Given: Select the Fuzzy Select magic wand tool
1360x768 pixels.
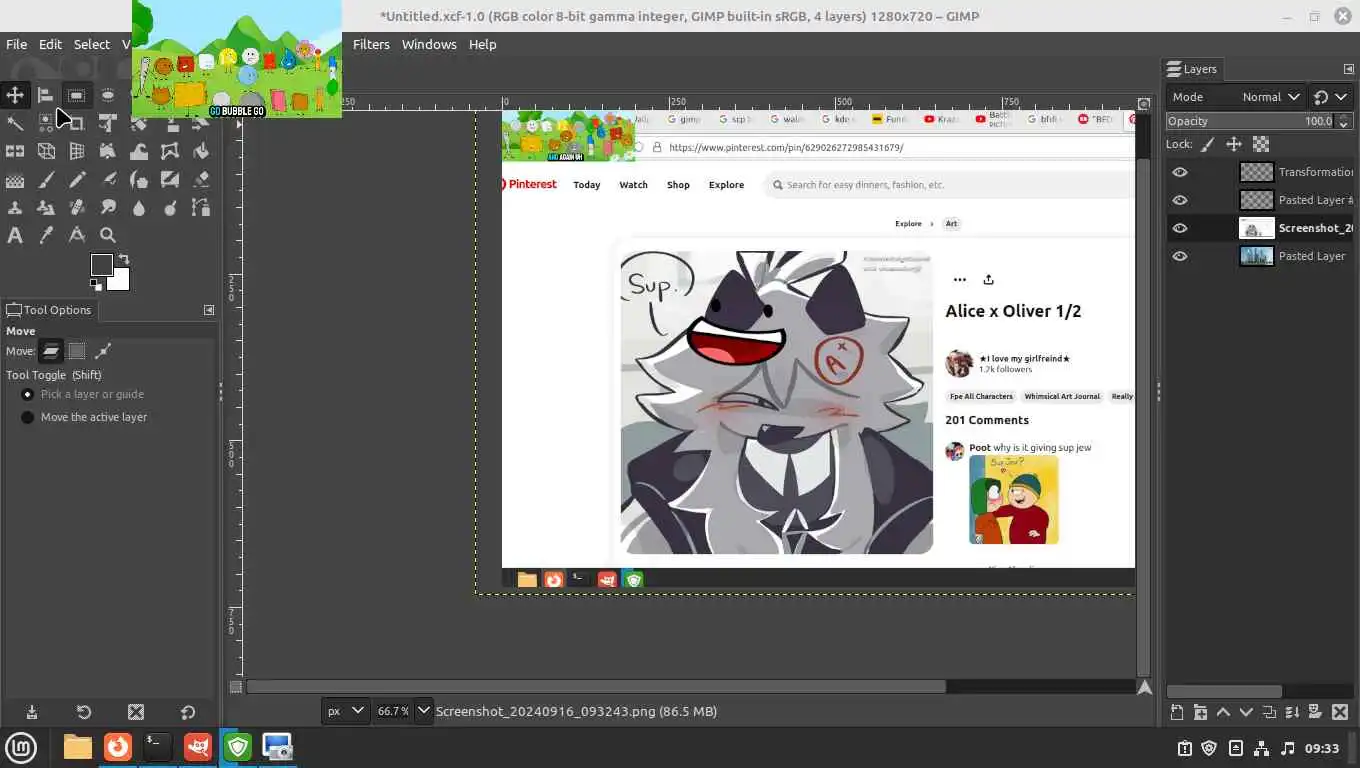Looking at the screenshot, I should (15, 123).
